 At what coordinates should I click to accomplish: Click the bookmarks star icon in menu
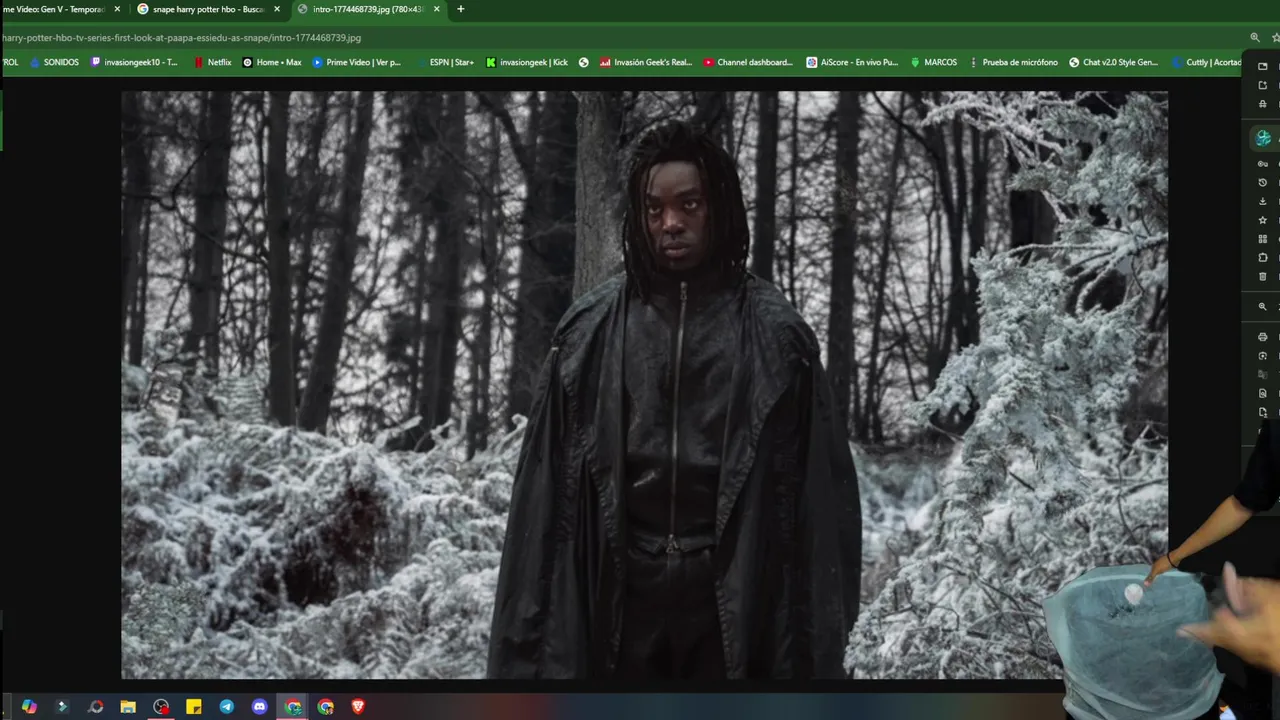tap(1263, 220)
